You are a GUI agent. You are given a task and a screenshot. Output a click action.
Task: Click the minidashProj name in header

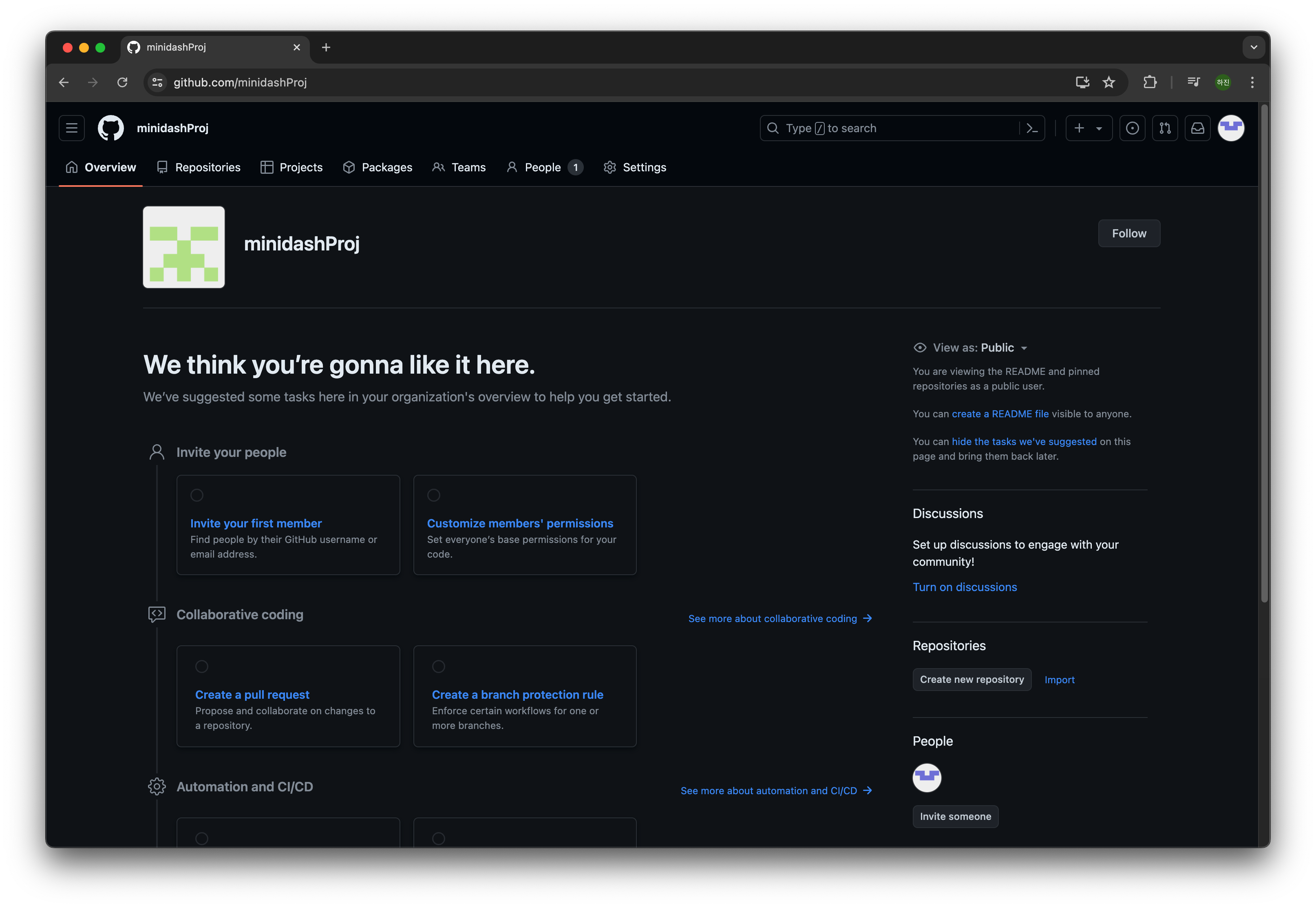coord(172,128)
